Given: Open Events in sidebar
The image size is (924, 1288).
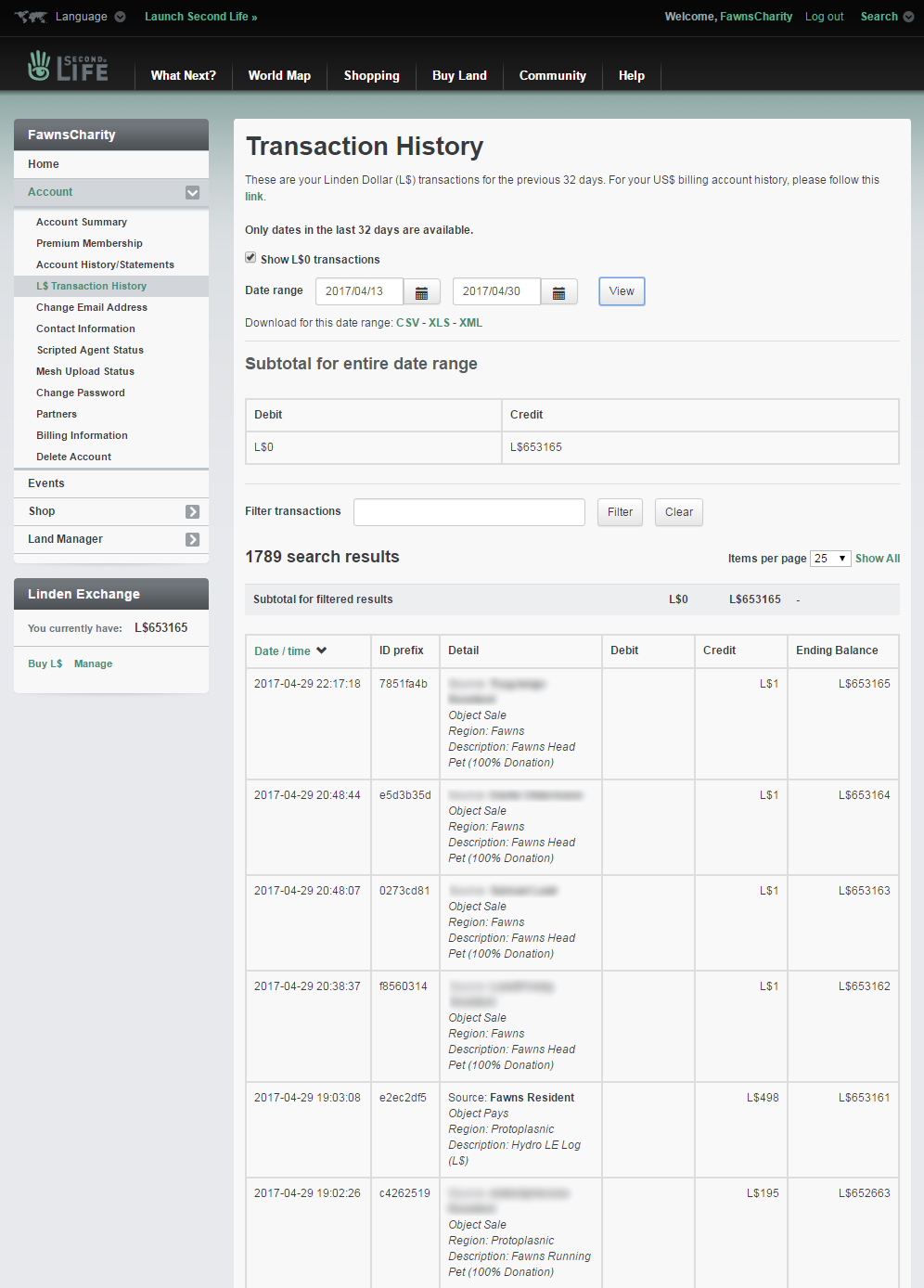Looking at the screenshot, I should [x=46, y=483].
